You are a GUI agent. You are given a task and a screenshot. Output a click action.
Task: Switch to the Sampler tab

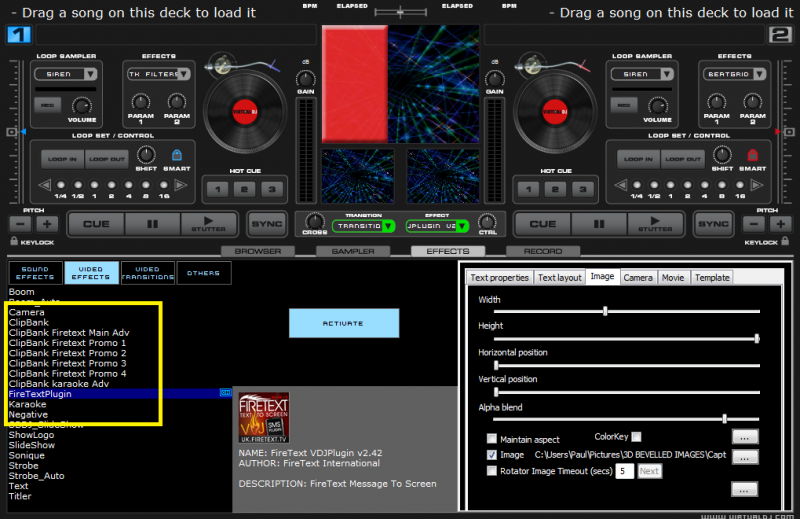point(353,251)
